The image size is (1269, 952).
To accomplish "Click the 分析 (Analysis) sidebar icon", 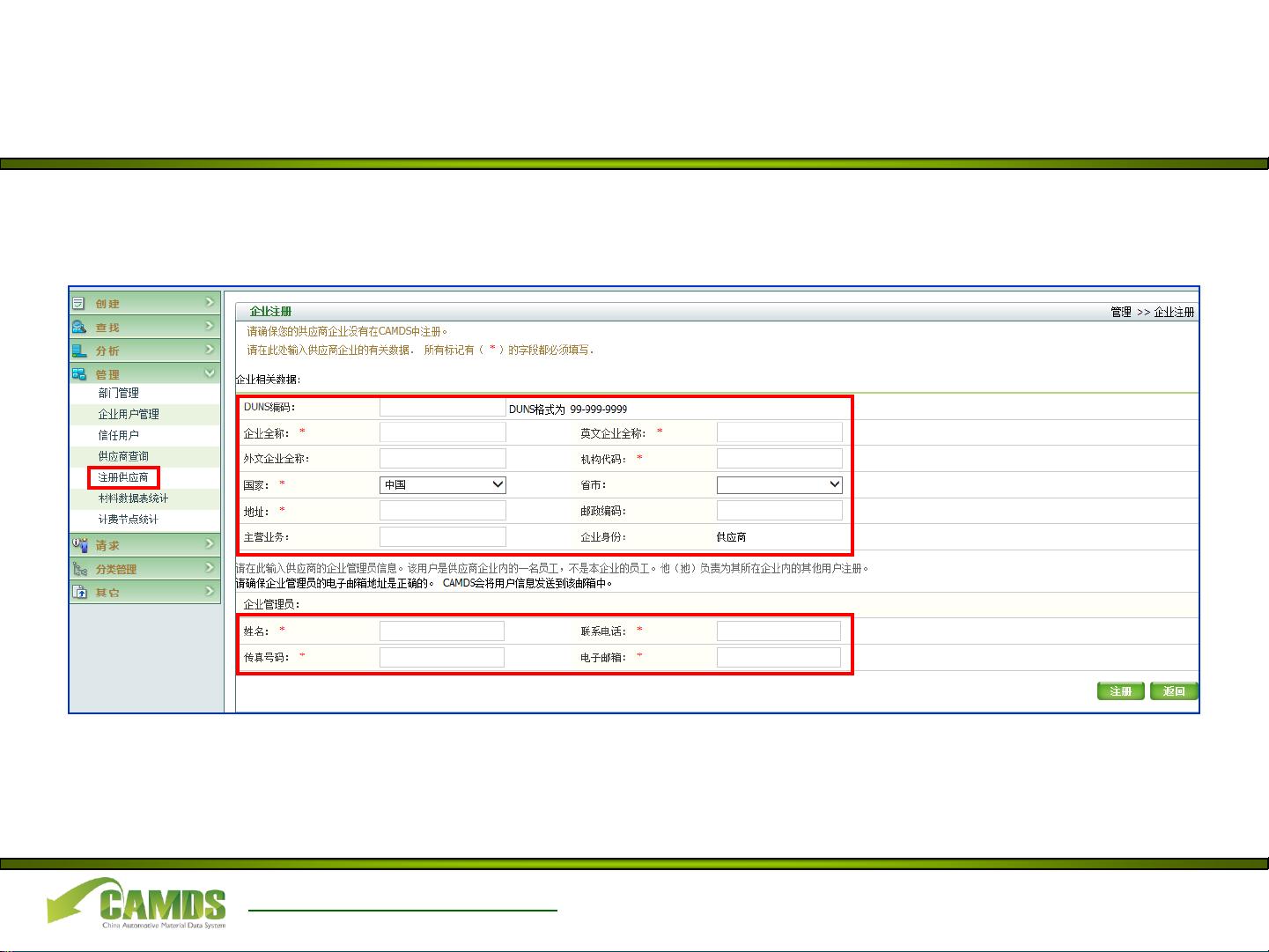I will 79,351.
